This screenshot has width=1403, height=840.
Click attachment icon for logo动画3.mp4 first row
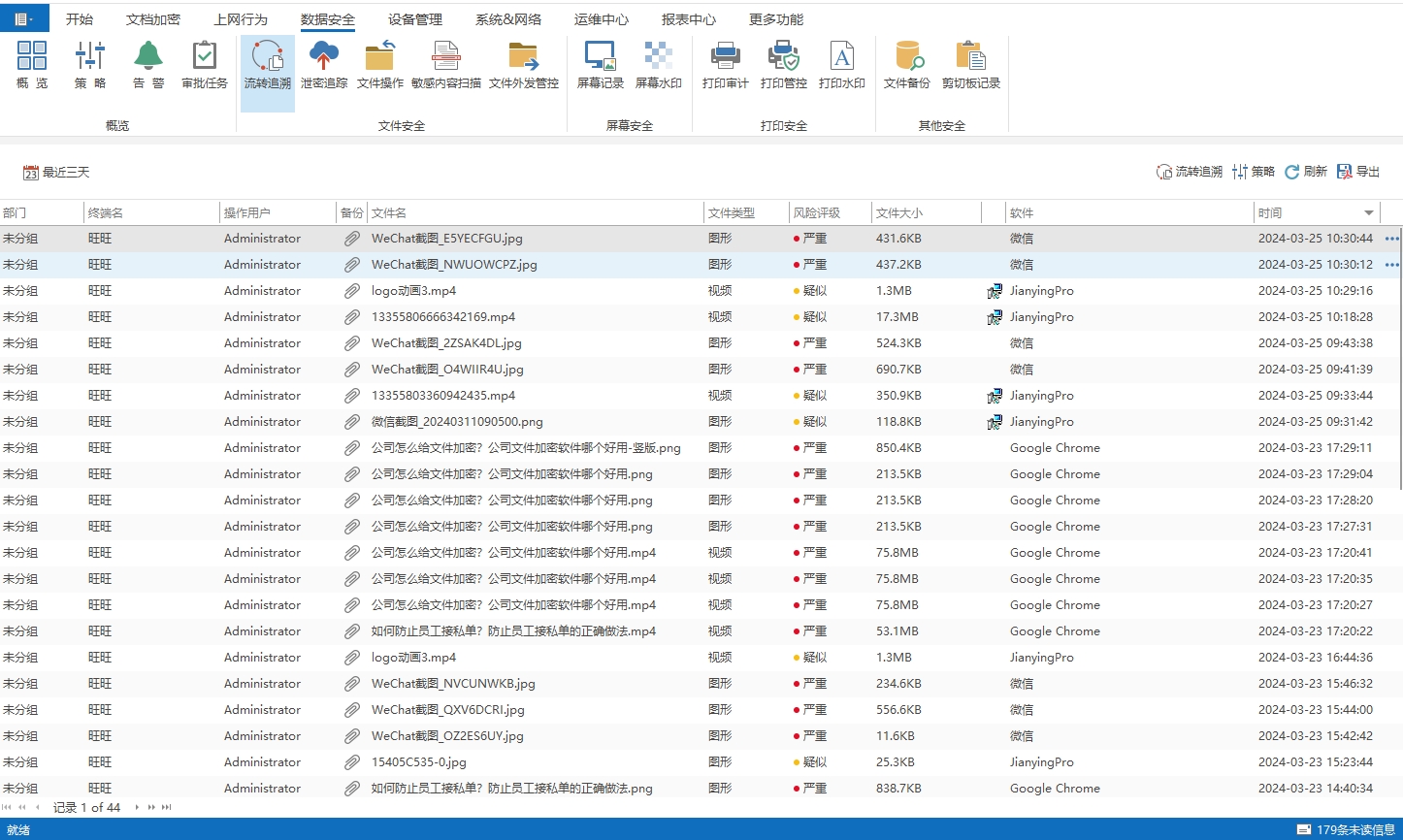coord(352,291)
